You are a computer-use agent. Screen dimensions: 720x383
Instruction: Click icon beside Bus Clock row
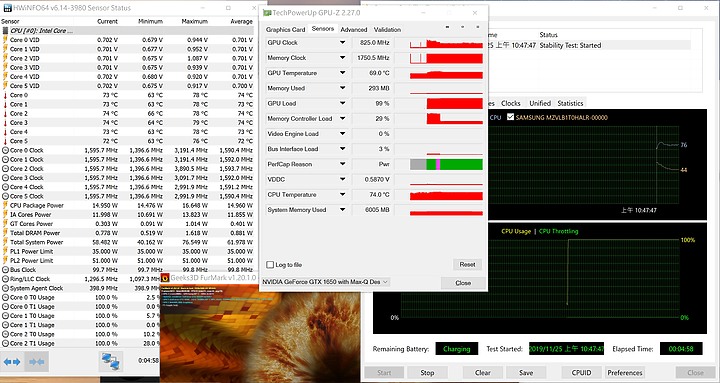click(x=5, y=270)
